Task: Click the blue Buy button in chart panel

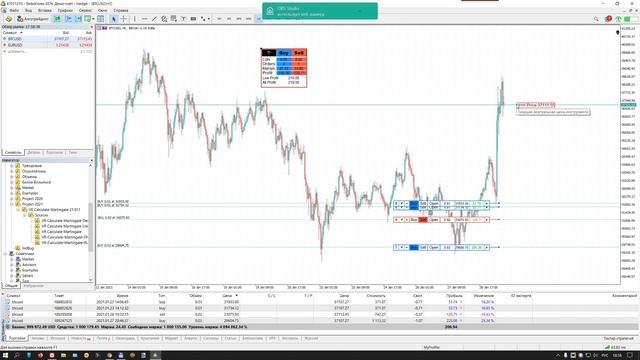Action: click(284, 53)
